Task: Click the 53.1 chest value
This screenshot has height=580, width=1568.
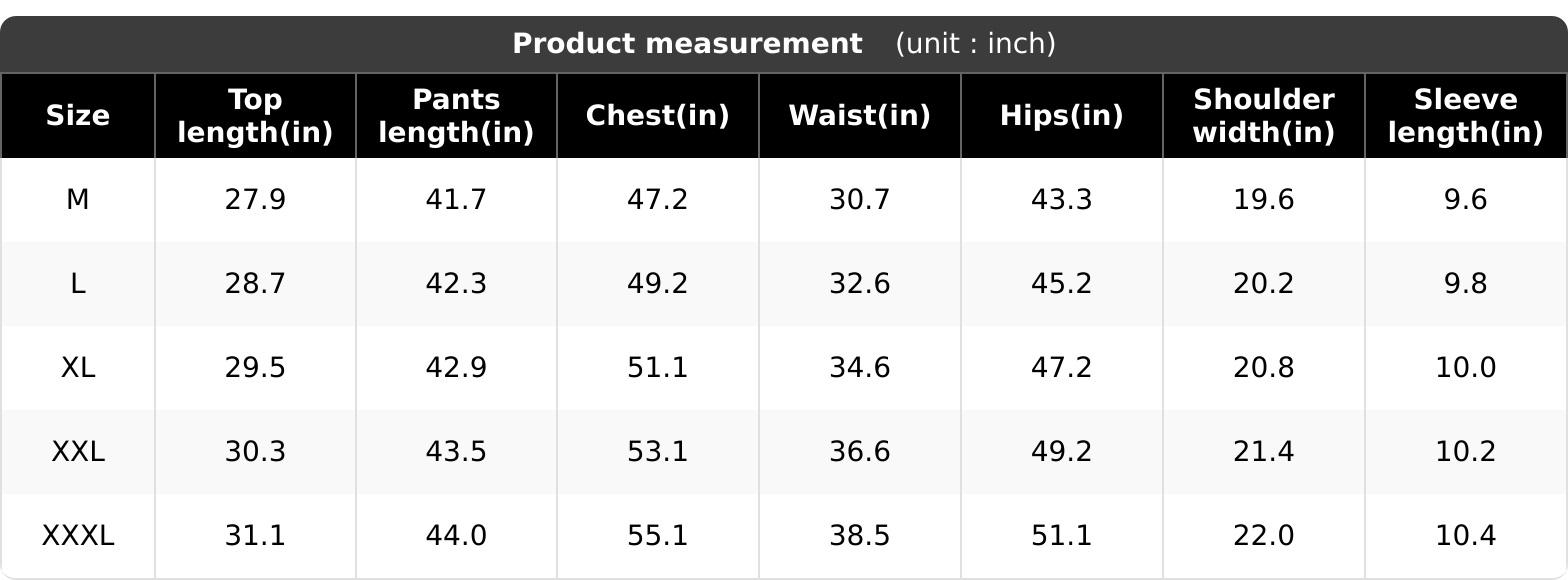Action: pos(658,452)
